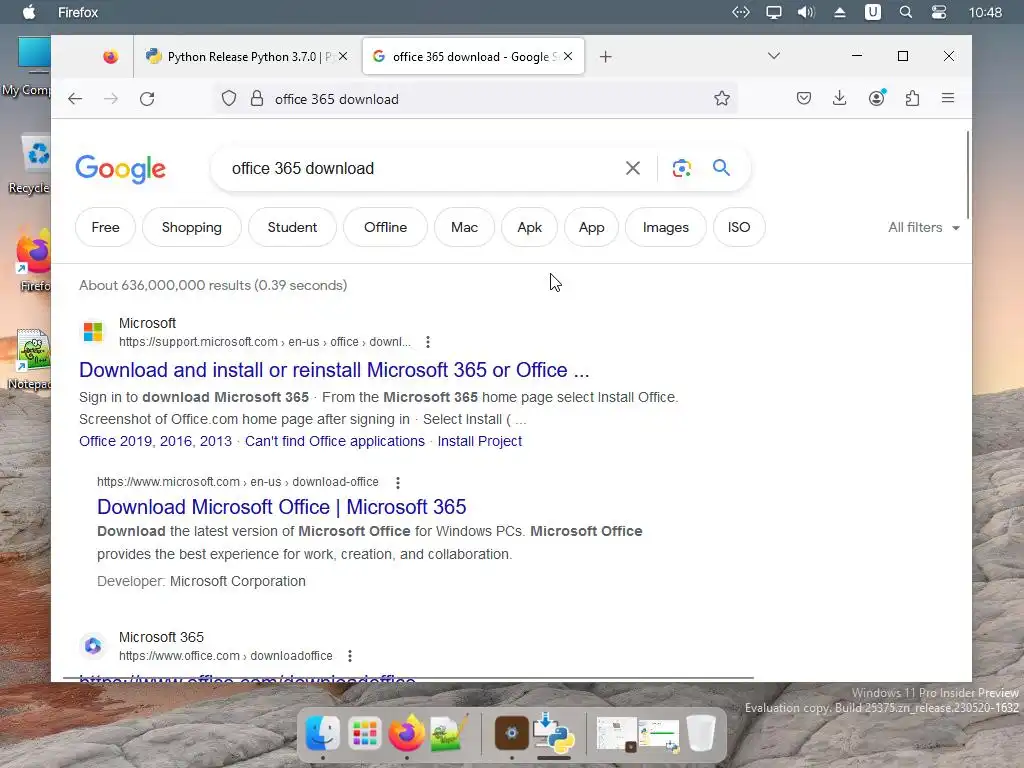Open Control Center in the menu bar
Screen dimensions: 1024x768
point(939,12)
